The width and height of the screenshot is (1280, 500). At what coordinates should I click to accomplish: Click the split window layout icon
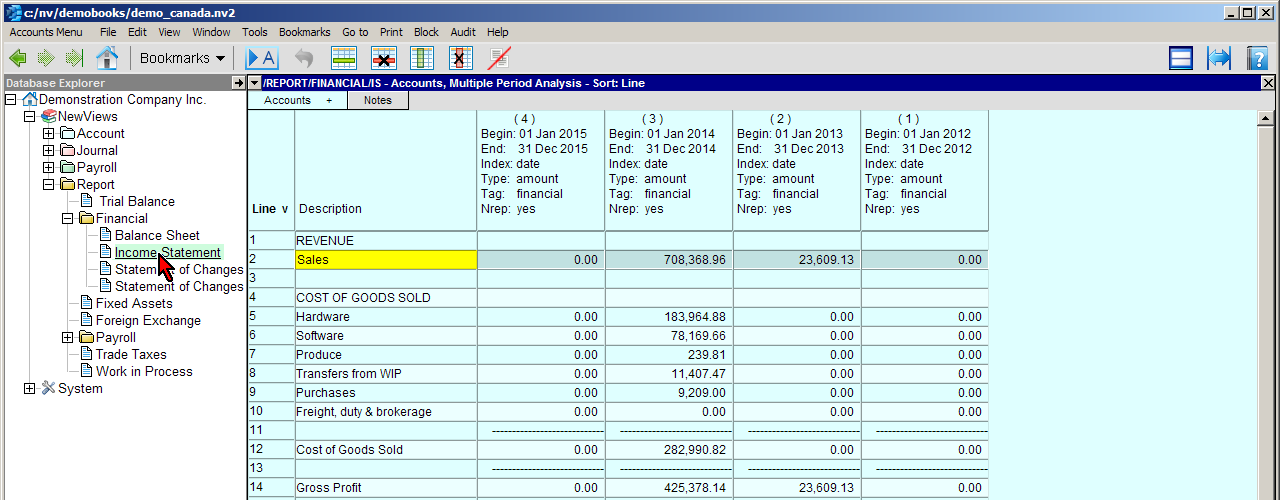(1181, 58)
